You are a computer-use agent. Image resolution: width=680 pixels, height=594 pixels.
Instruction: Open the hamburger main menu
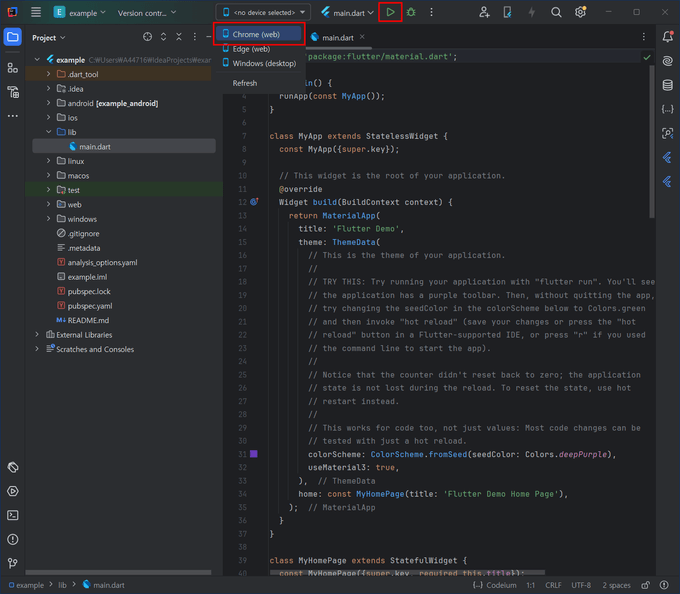coord(36,13)
